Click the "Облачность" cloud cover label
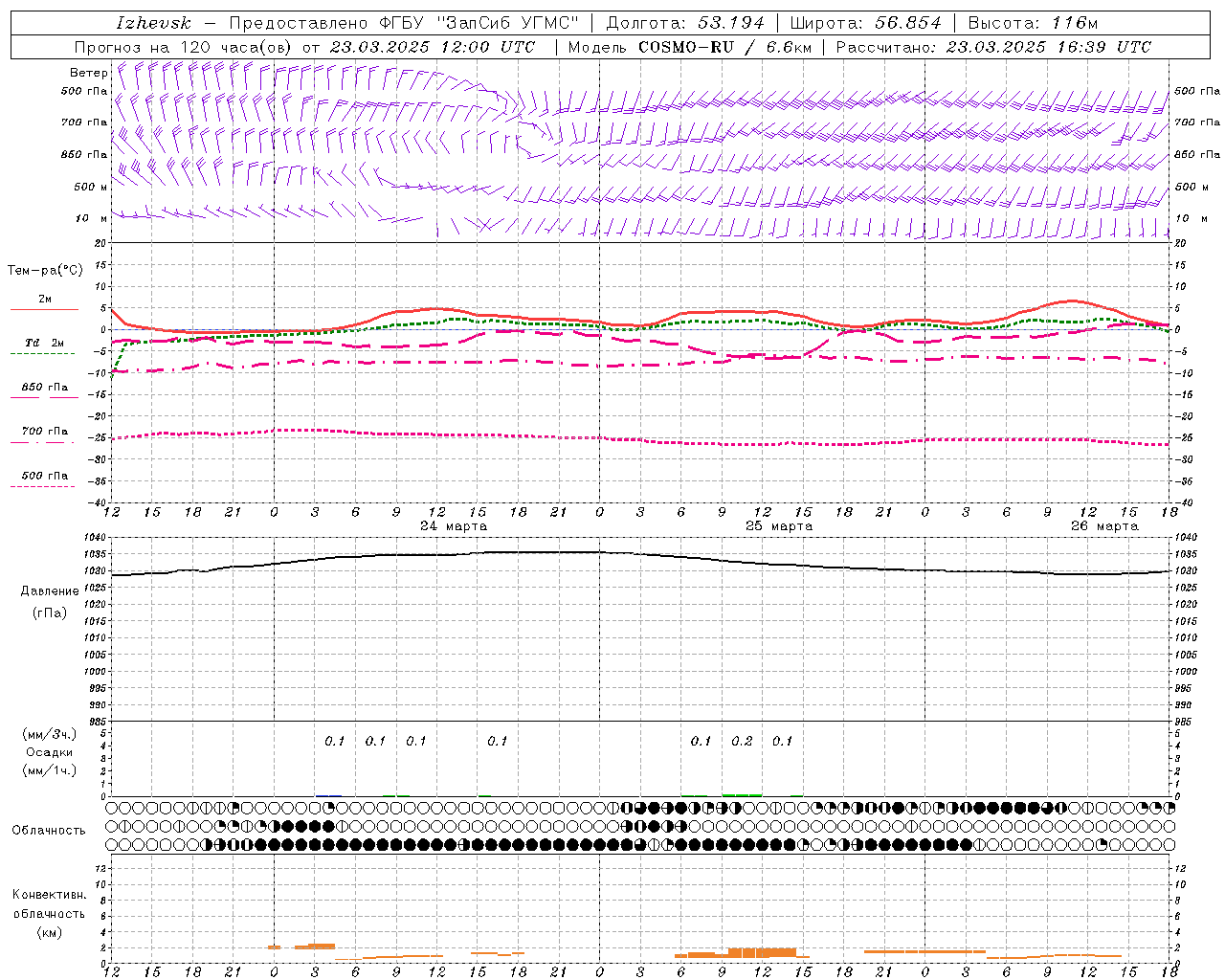Screen dimensions: 1225x980 (x=49, y=831)
